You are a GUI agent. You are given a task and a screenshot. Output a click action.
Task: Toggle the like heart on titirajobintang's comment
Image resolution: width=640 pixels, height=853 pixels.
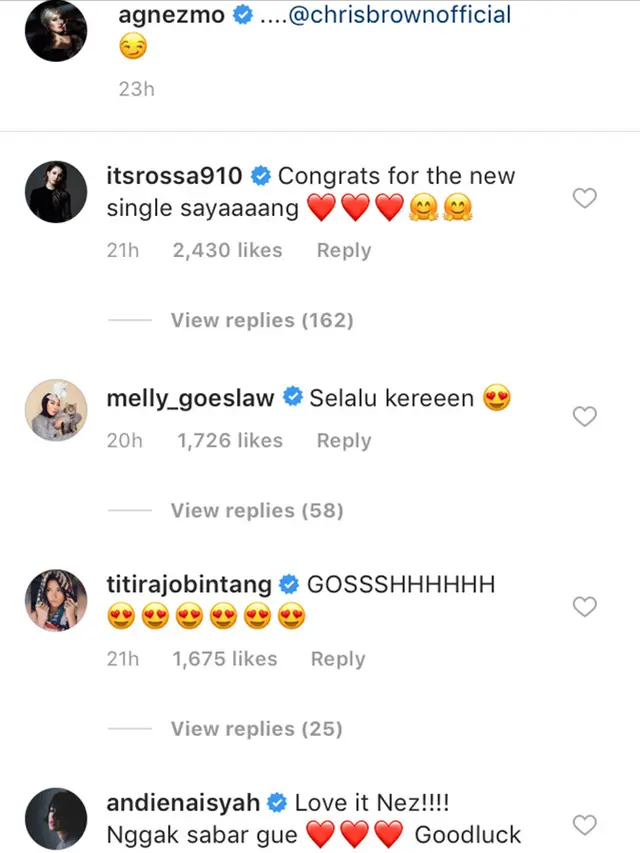[585, 606]
